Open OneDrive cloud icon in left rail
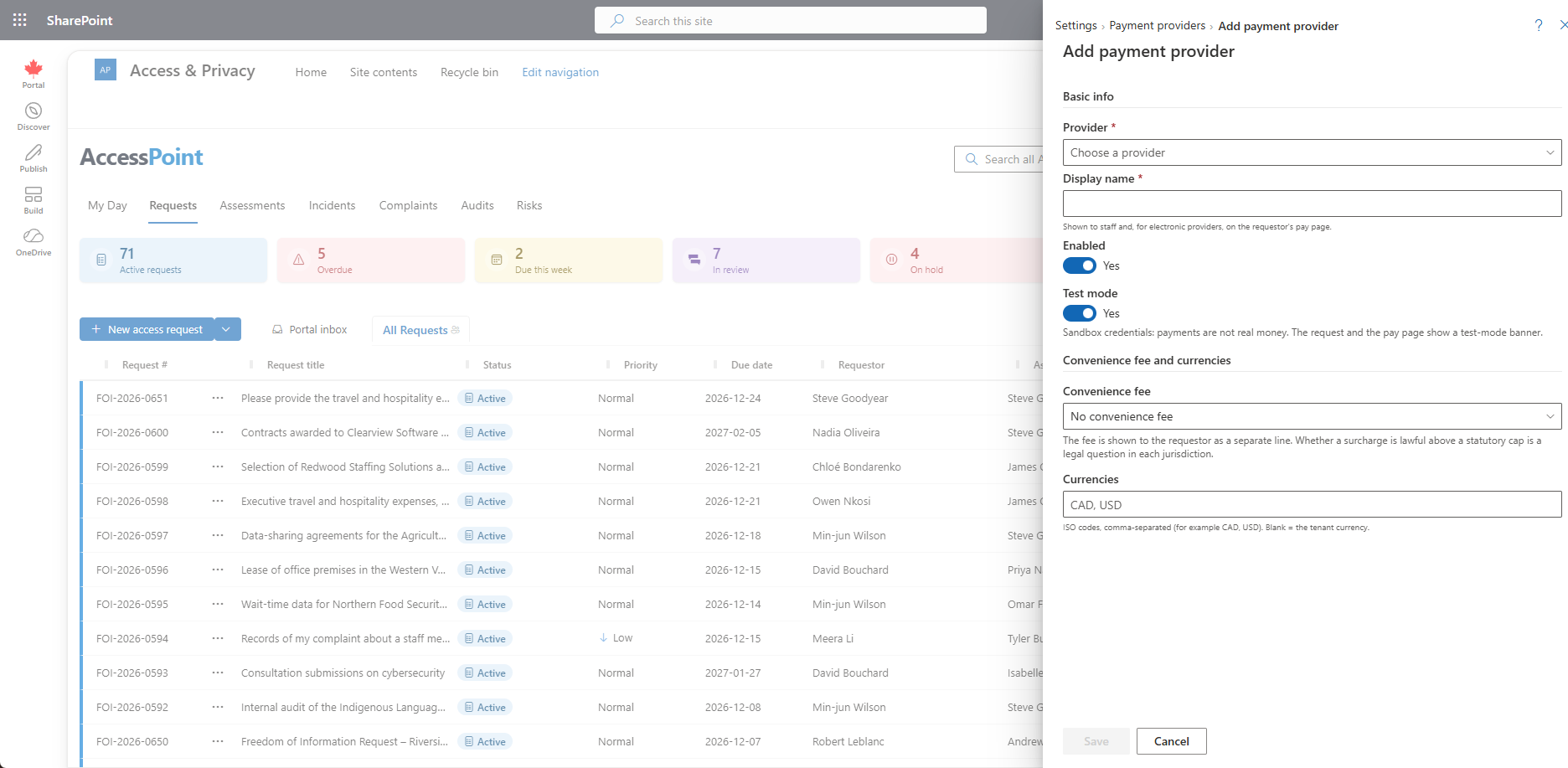The height and width of the screenshot is (768, 1568). 34,236
